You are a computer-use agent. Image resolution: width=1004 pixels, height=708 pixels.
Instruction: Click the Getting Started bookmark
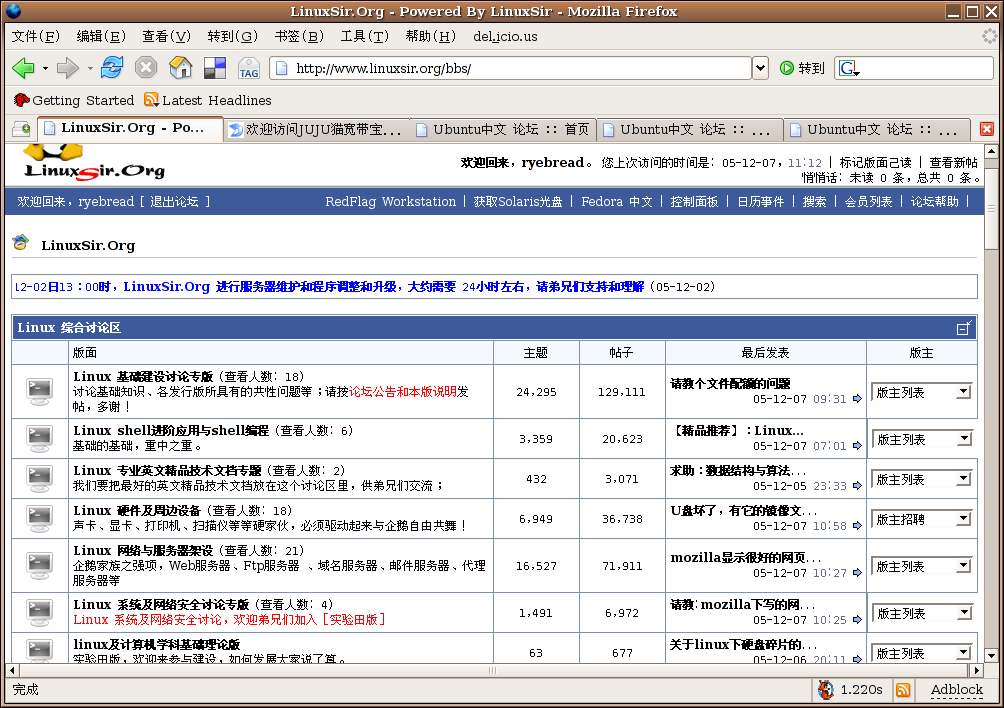[x=74, y=101]
